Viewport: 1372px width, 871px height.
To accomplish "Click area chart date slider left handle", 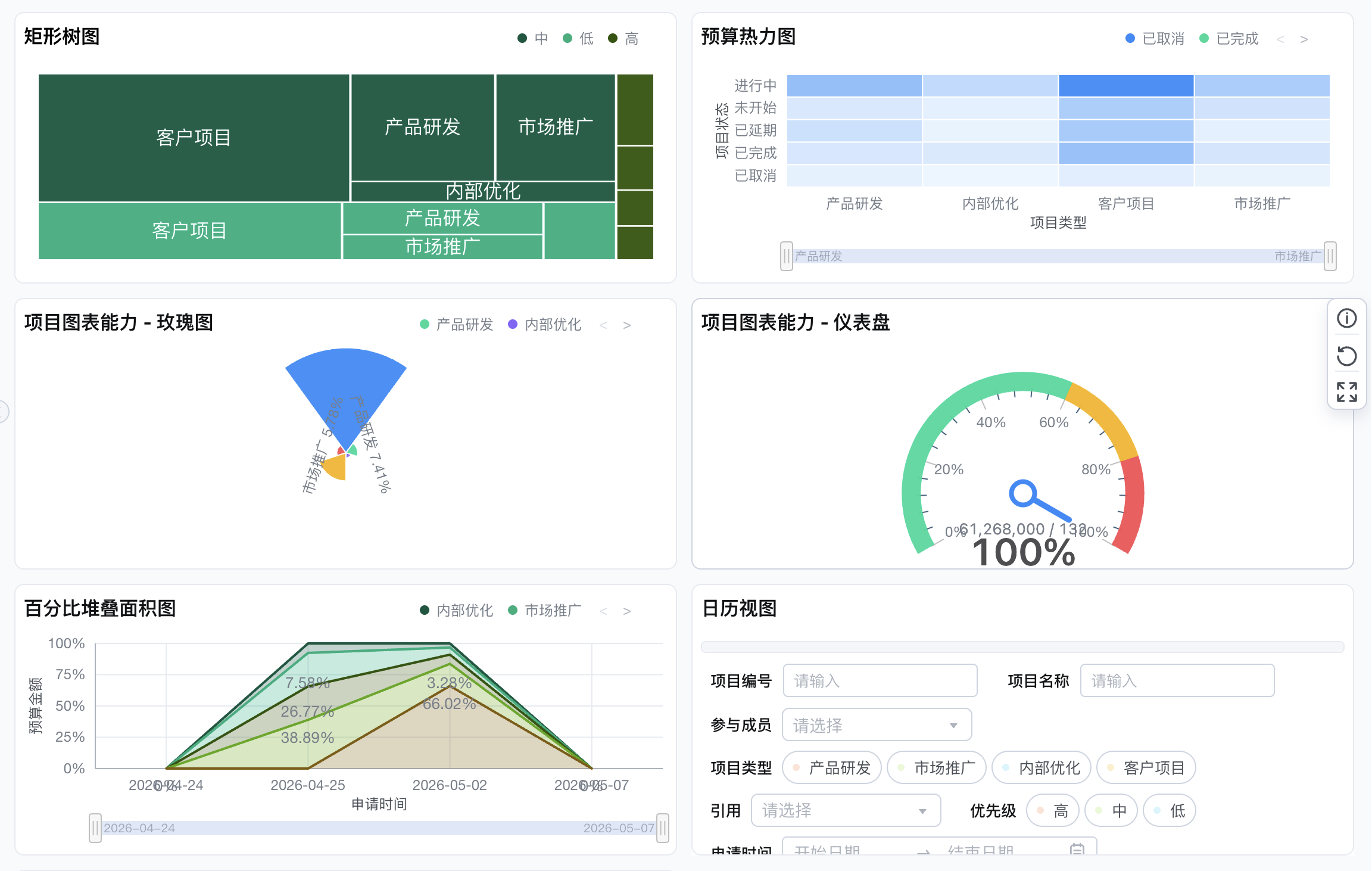I will click(x=95, y=828).
